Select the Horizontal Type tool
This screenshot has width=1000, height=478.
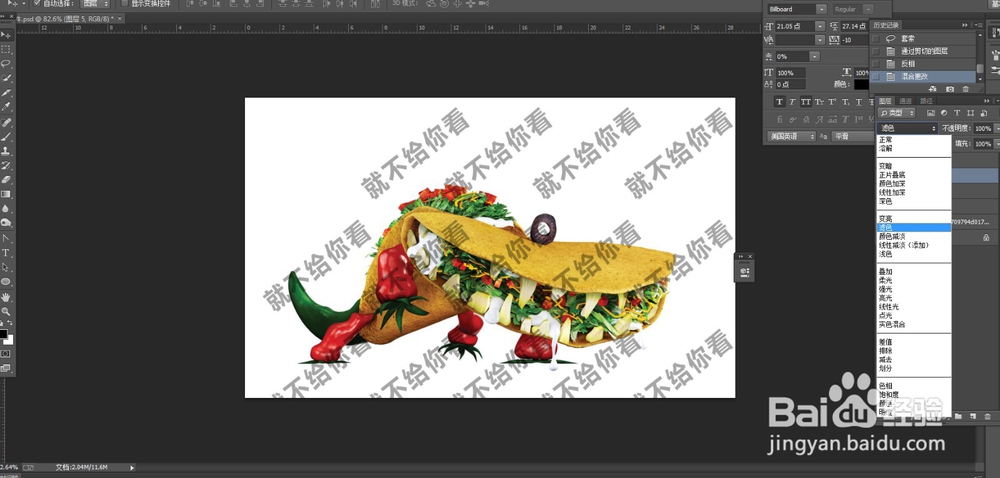click(6, 253)
